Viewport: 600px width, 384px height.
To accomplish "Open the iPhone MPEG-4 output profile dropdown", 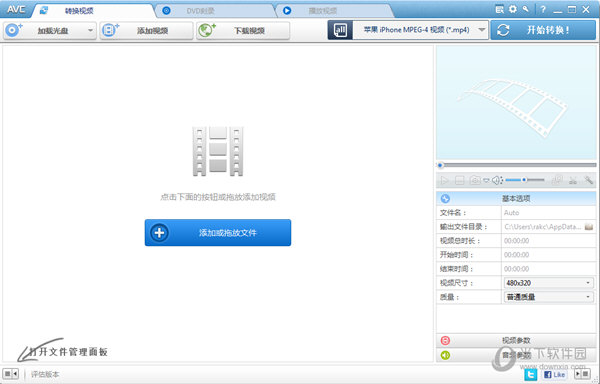I will pyautogui.click(x=420, y=30).
